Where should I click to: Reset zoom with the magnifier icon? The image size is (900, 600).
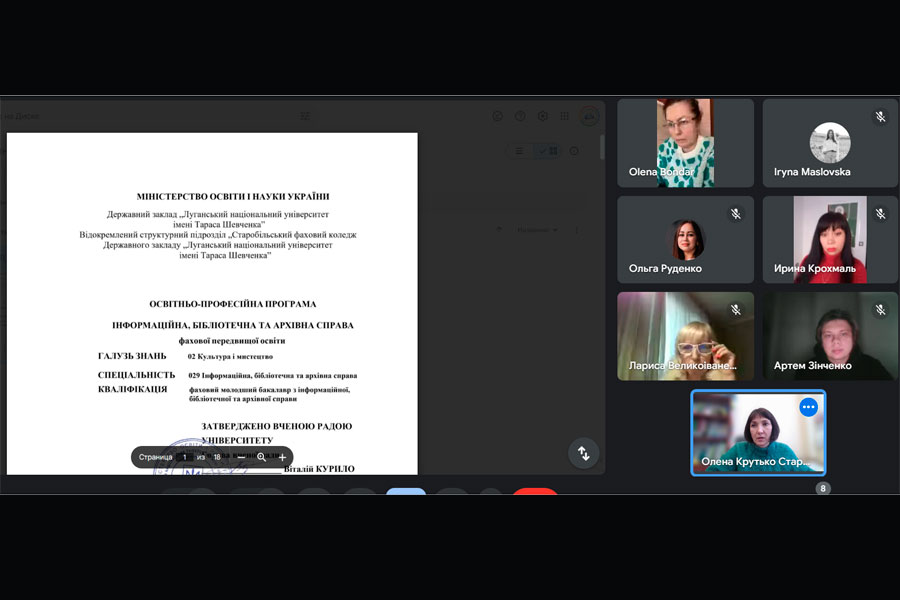262,458
